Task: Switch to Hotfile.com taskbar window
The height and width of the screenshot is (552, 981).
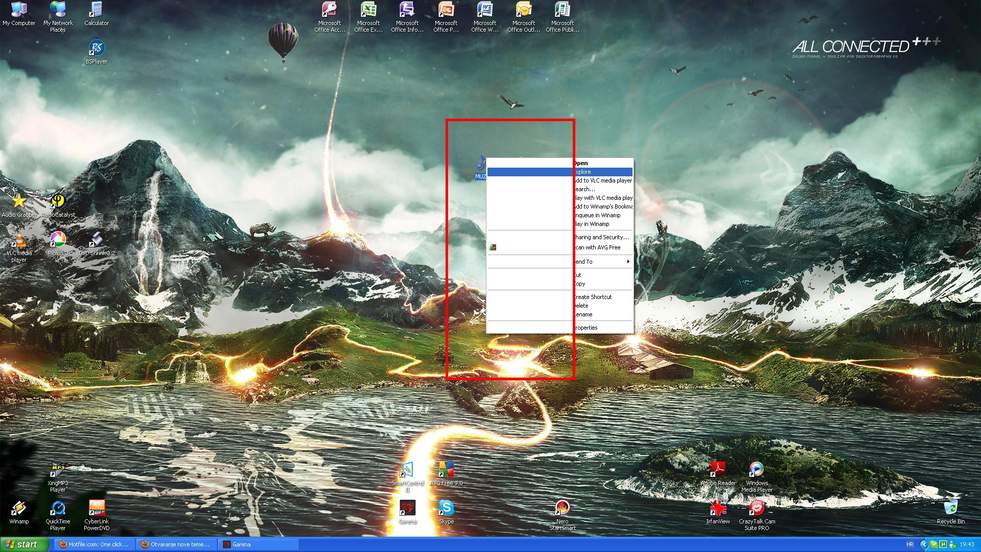Action: pos(93,544)
